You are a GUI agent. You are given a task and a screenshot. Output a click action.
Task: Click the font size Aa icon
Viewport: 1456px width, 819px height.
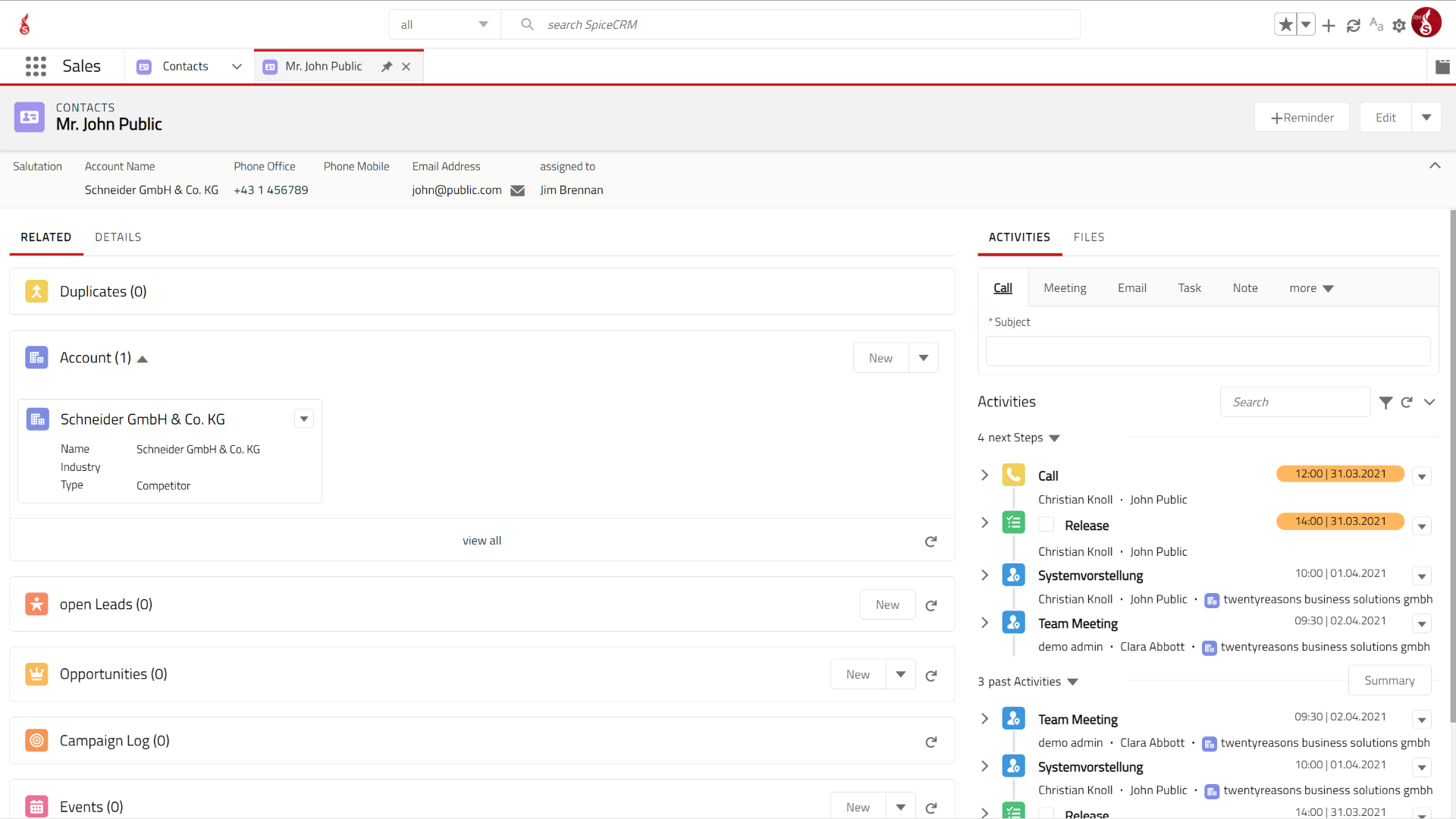click(x=1376, y=25)
